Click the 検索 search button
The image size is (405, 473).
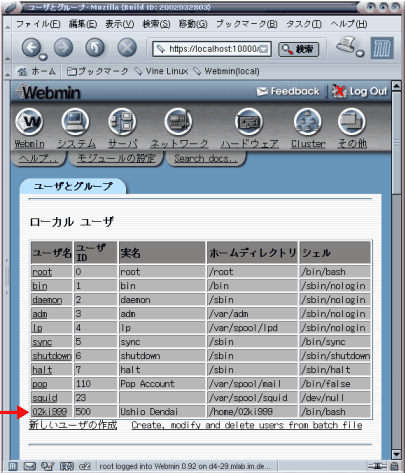pyautogui.click(x=298, y=49)
